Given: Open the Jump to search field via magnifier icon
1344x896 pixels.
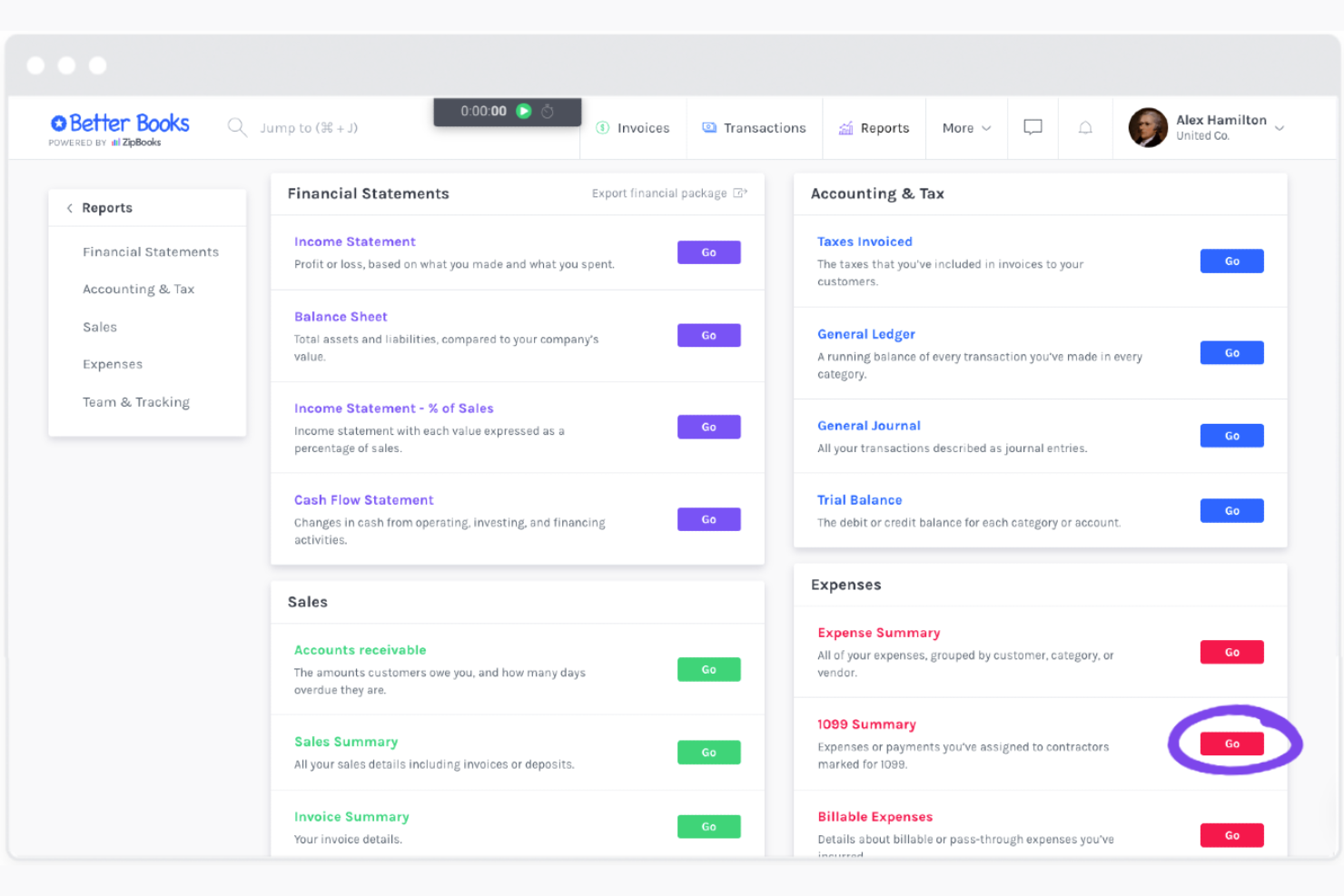Looking at the screenshot, I should pos(237,127).
